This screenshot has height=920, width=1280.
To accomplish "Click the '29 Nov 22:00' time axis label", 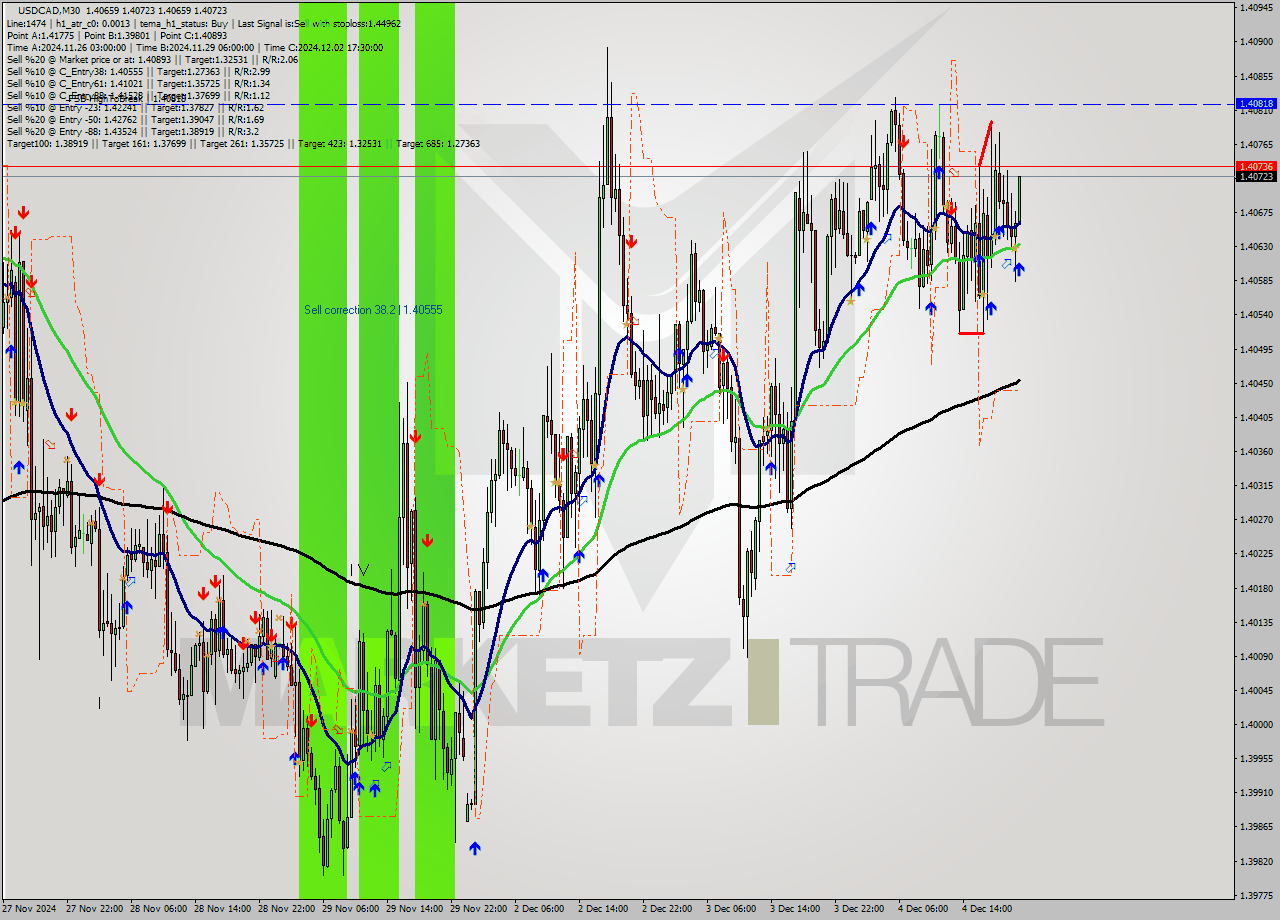I will [479, 909].
